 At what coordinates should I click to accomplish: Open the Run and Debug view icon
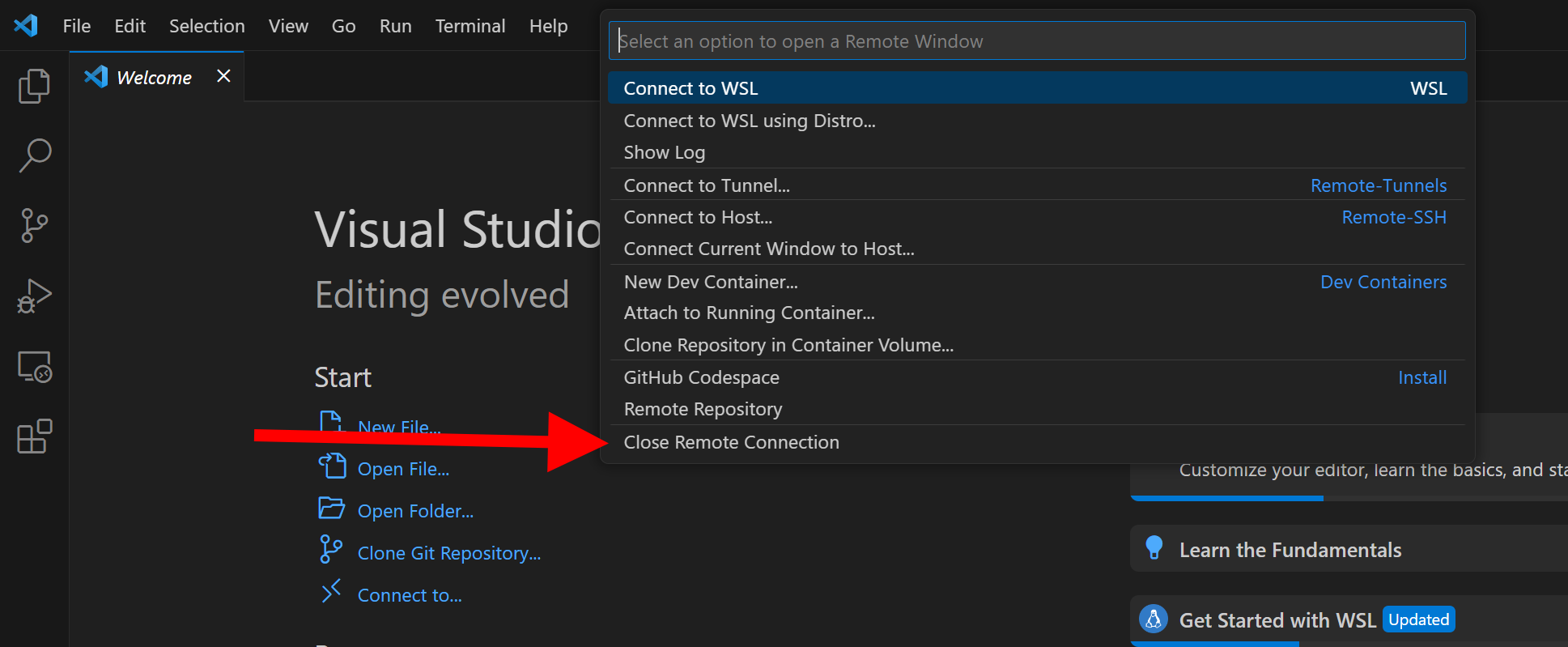coord(34,296)
